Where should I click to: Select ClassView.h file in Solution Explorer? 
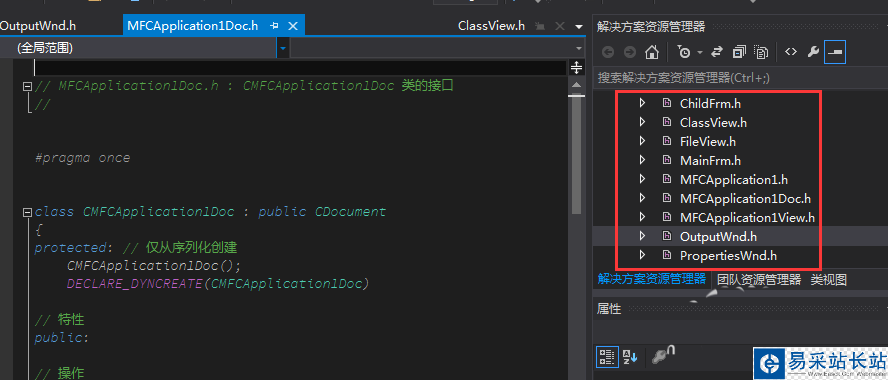click(713, 122)
